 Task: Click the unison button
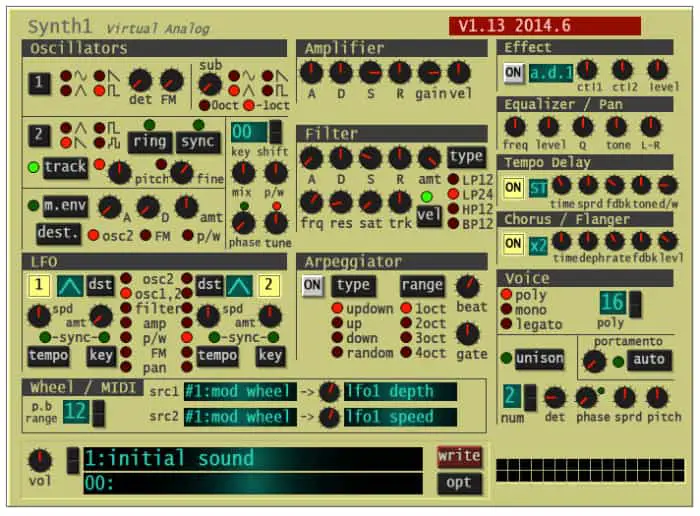[539, 358]
